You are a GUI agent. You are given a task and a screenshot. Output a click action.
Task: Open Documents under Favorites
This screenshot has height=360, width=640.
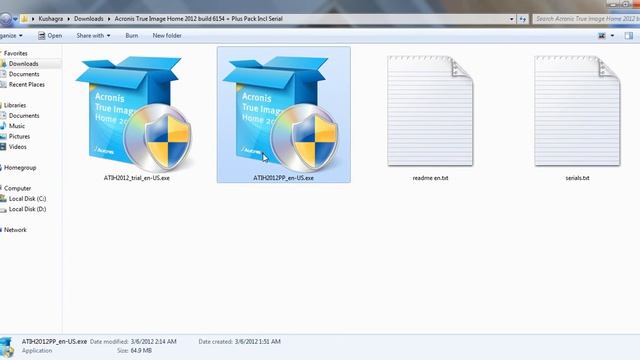coord(24,74)
